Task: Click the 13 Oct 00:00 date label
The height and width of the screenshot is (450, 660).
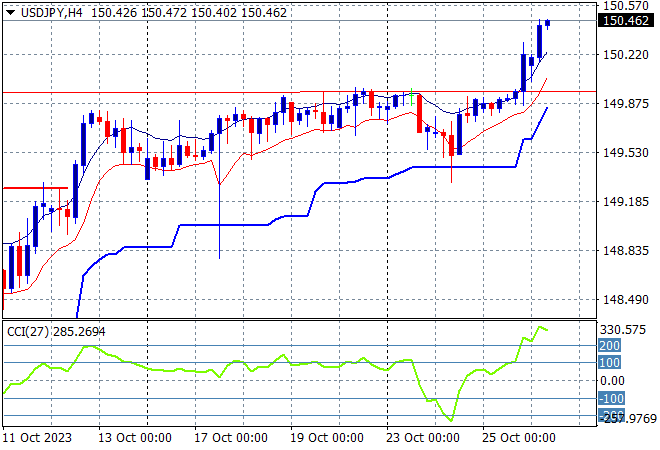Action: (x=135, y=438)
